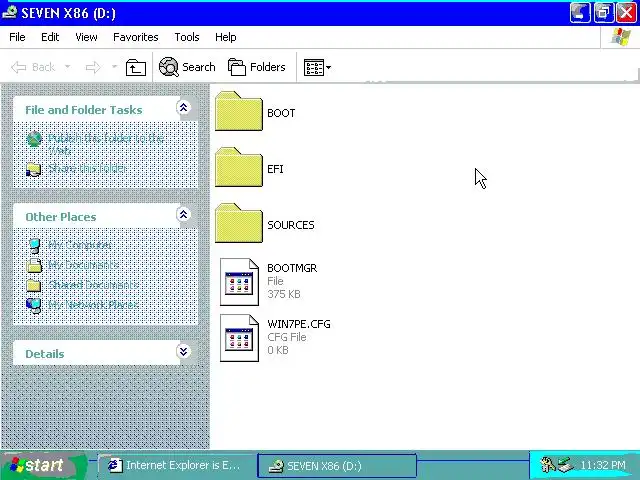Image resolution: width=640 pixels, height=480 pixels.
Task: Click the Windows flag logo in toolbar
Action: click(x=620, y=37)
